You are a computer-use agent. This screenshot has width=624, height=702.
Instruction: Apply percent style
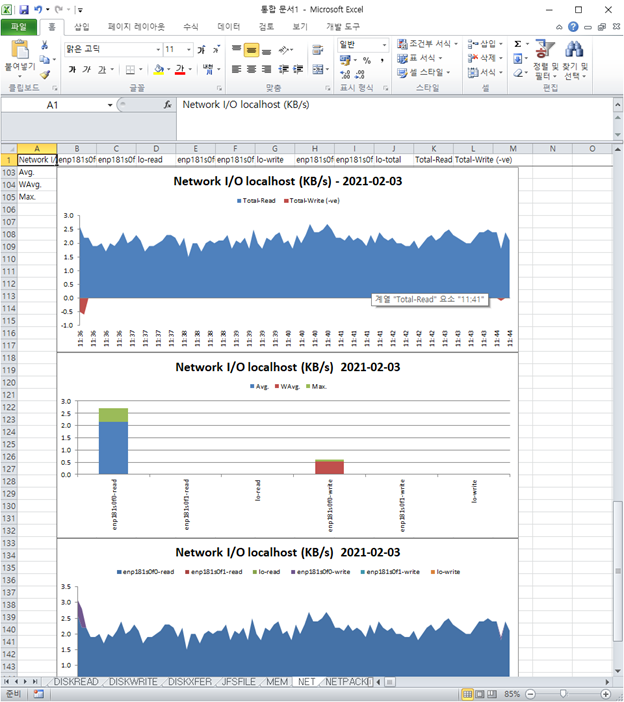tap(367, 60)
